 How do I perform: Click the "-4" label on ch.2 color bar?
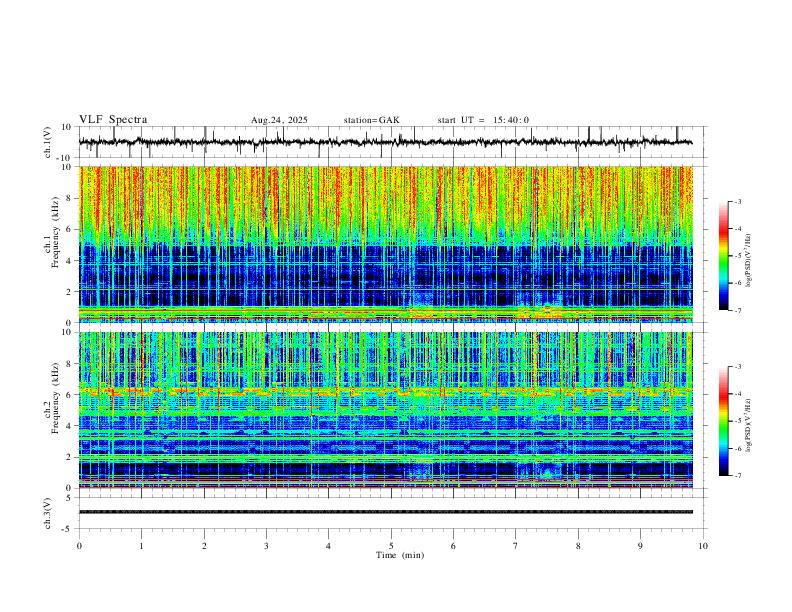click(737, 394)
